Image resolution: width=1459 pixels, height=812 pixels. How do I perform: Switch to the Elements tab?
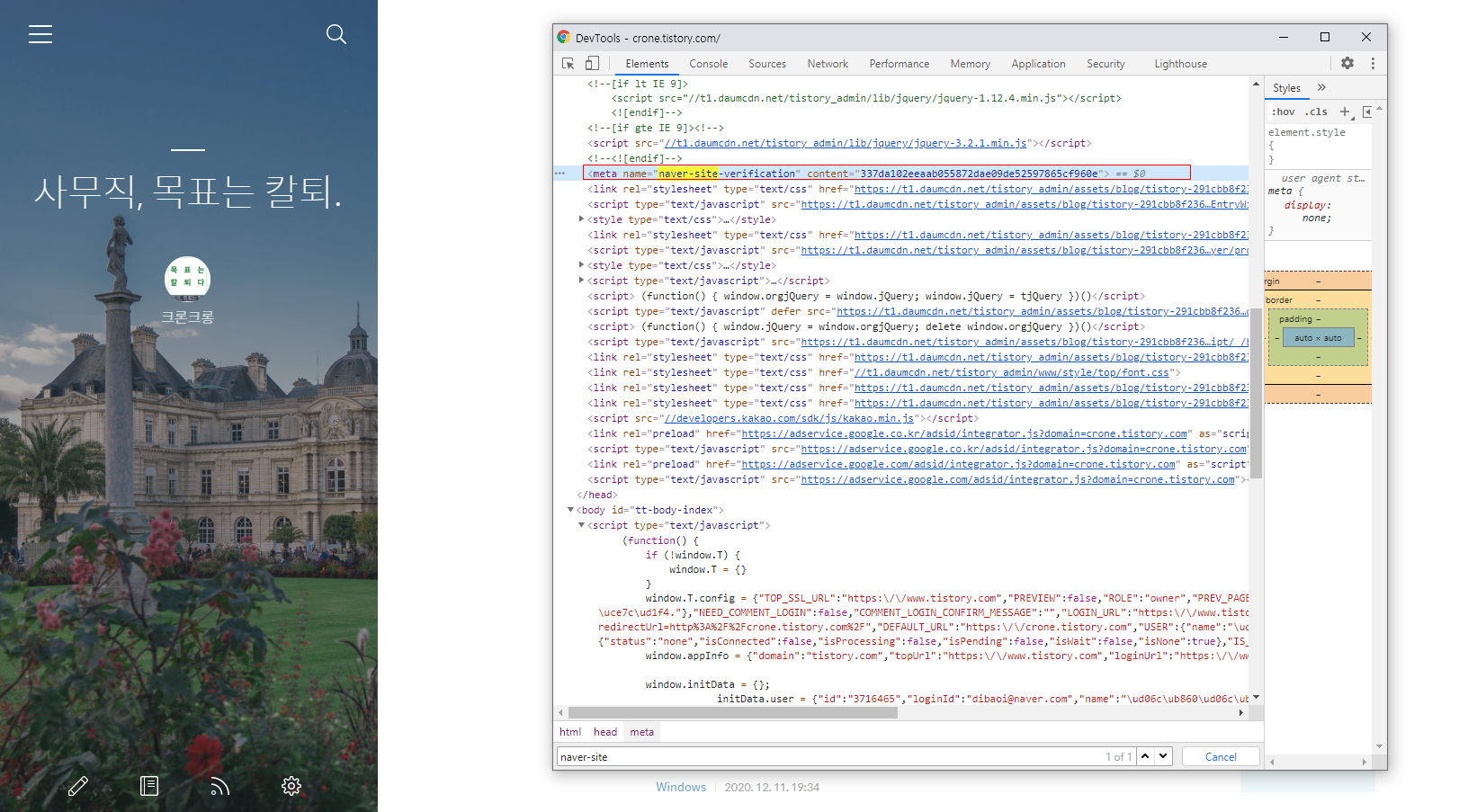(647, 64)
